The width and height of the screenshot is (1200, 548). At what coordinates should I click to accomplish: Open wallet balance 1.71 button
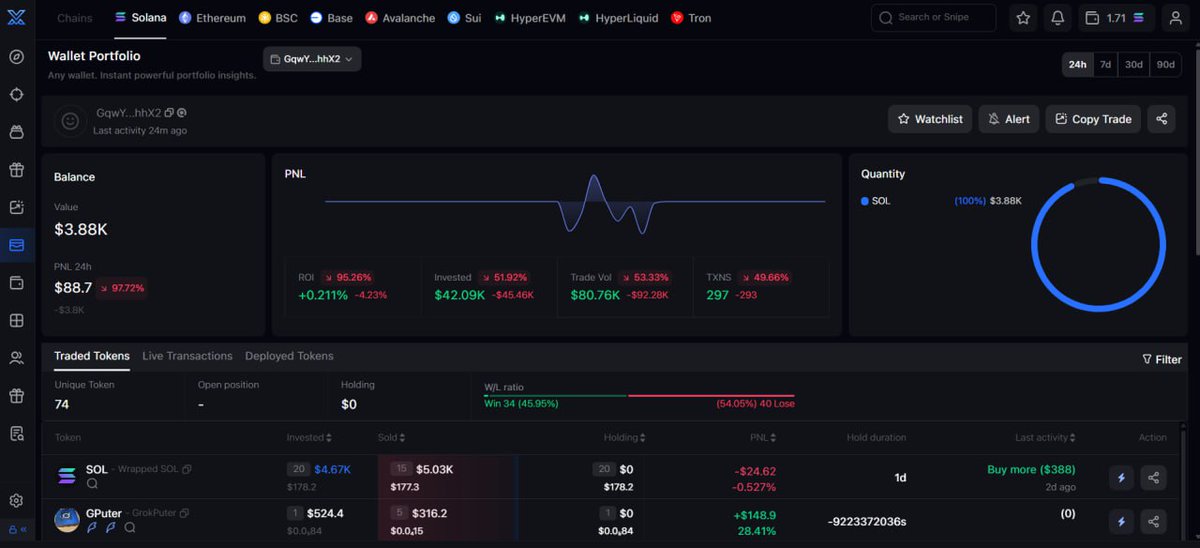1118,18
